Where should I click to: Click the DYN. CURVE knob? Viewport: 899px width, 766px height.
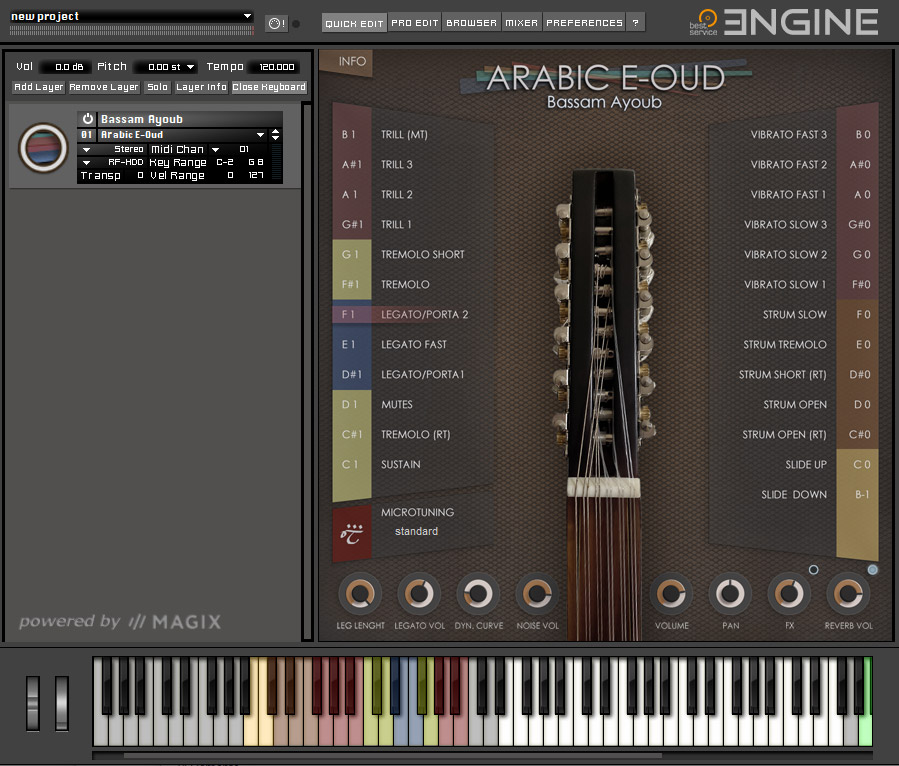tap(478, 594)
